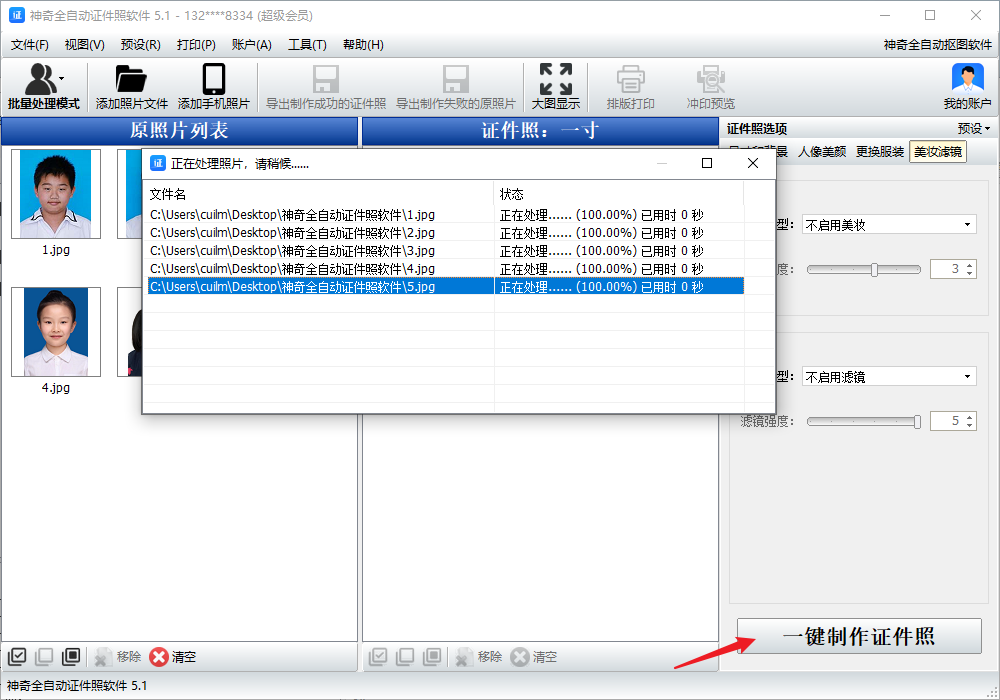Click the status cell of the 1.jpg row

619,215
